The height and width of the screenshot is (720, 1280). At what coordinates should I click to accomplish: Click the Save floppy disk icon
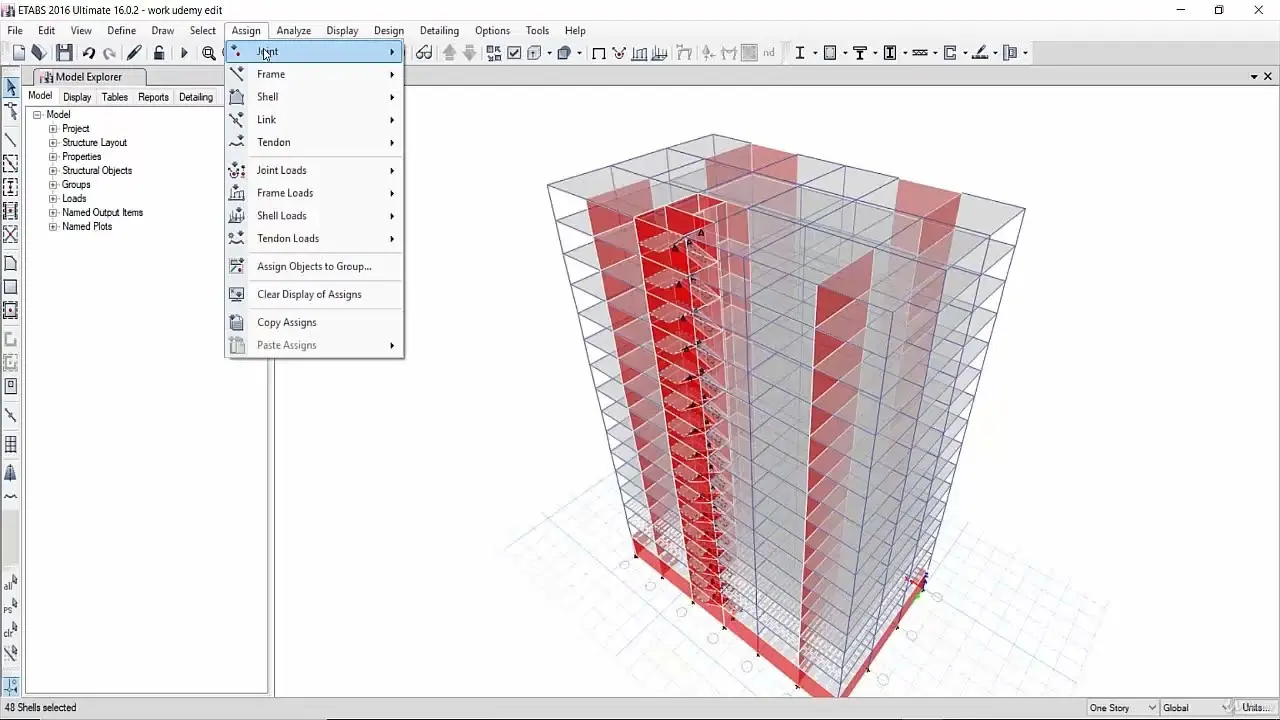click(x=64, y=53)
